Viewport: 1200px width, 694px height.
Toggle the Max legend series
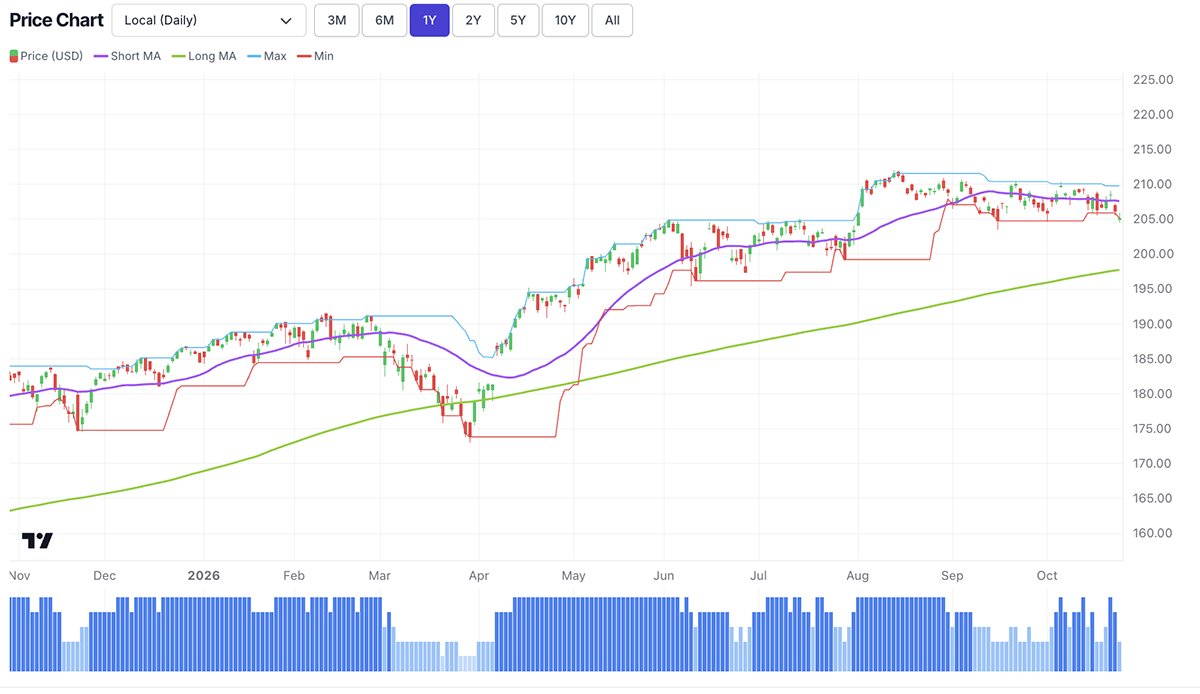point(267,56)
